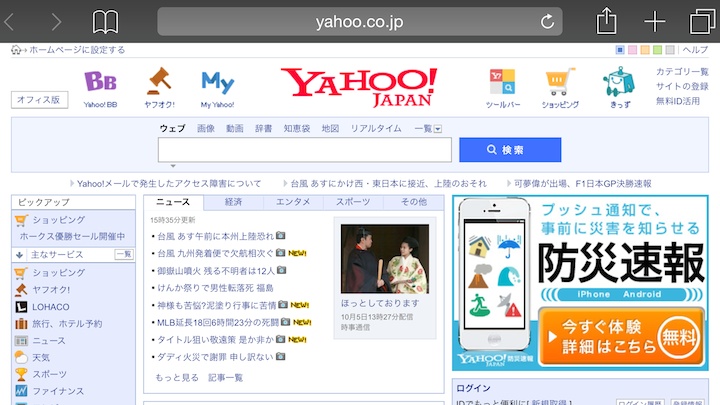Open the news photo thumbnail

point(385,259)
